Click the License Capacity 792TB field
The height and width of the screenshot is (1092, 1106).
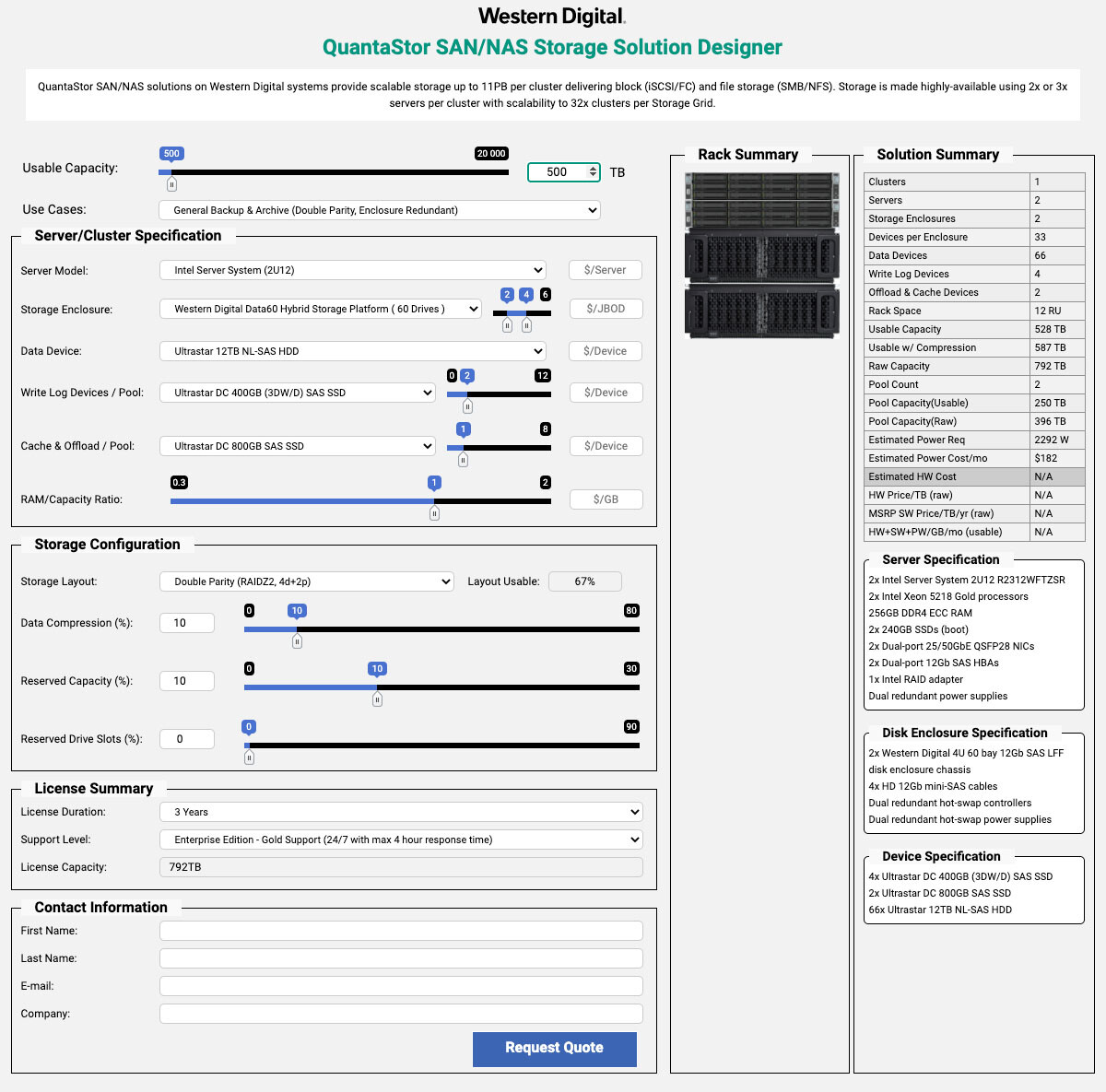click(x=401, y=867)
